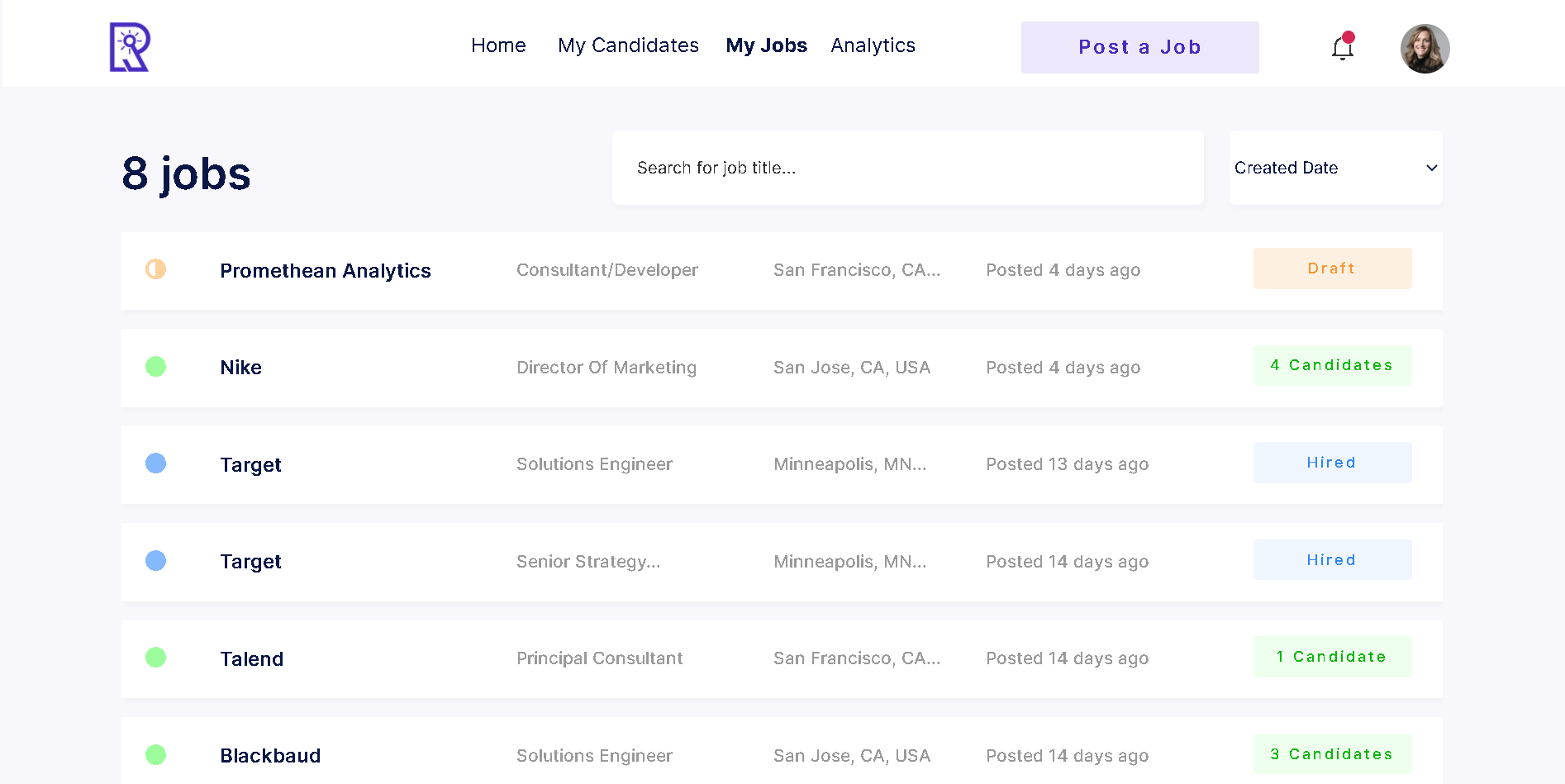Select the My Jobs nav item
The width and height of the screenshot is (1565, 784).
coord(766,45)
